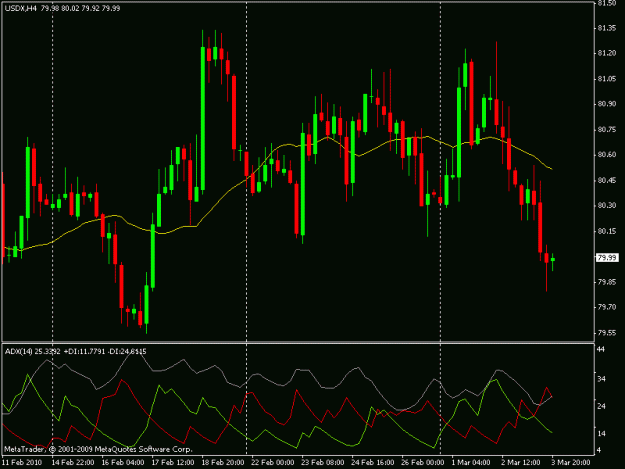Click the 80.90 price scale value
The height and width of the screenshot is (469, 625).
(x=607, y=104)
